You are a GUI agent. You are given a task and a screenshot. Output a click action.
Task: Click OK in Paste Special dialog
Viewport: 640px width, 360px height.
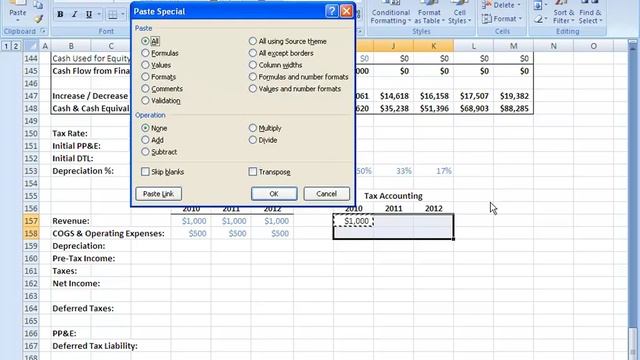click(x=274, y=194)
